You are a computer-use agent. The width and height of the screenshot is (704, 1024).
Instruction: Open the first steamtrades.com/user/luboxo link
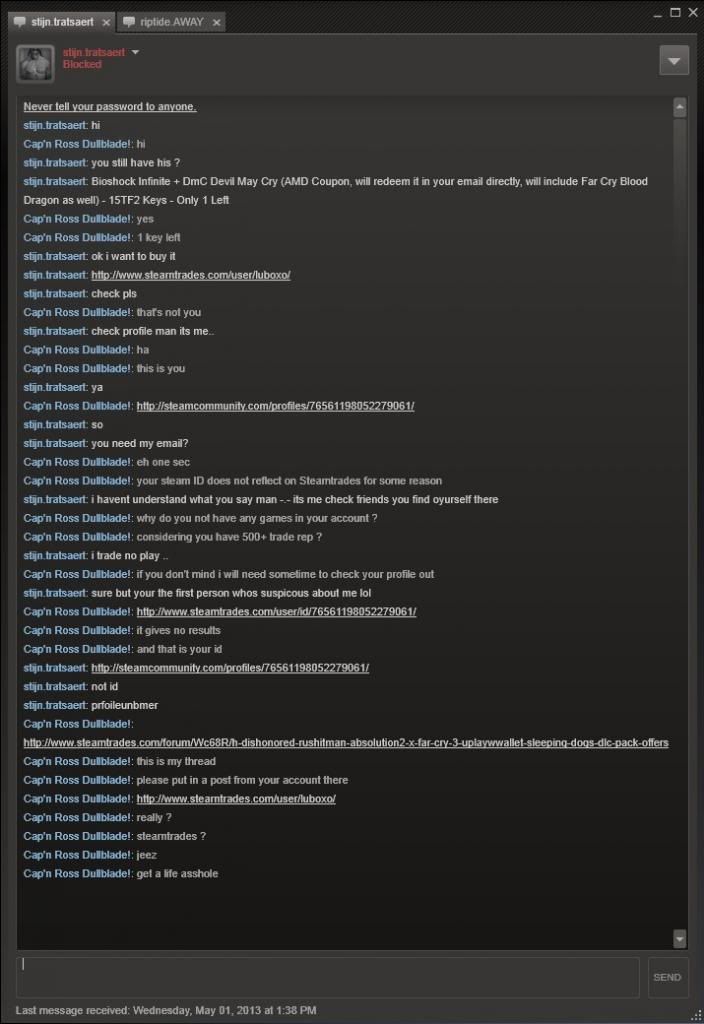(x=191, y=275)
